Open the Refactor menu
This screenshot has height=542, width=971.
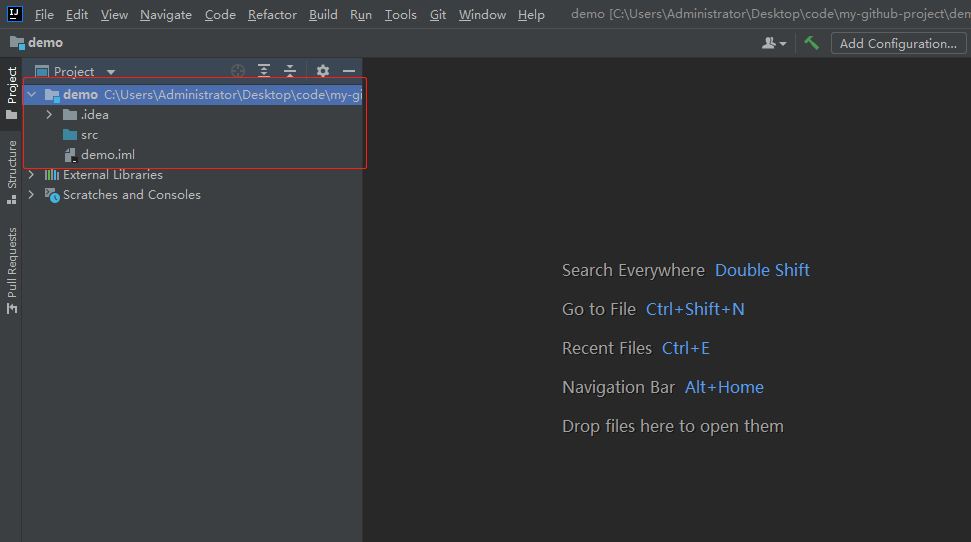click(x=272, y=14)
